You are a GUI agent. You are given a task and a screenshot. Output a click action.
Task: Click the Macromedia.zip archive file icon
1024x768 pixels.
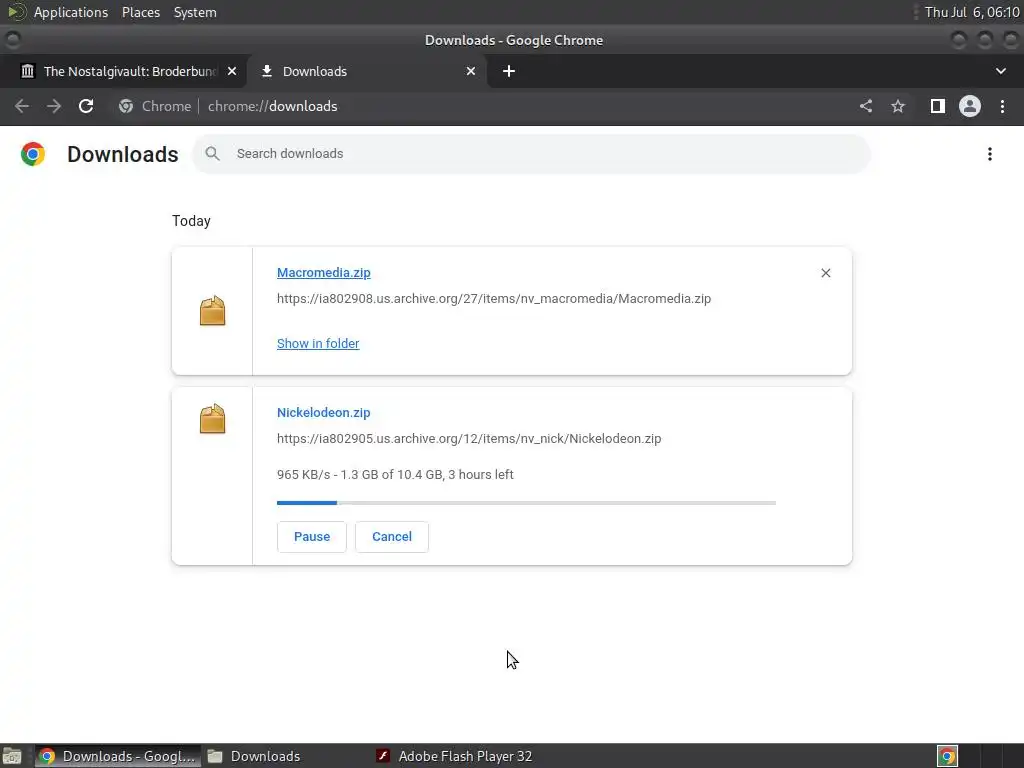pyautogui.click(x=212, y=310)
